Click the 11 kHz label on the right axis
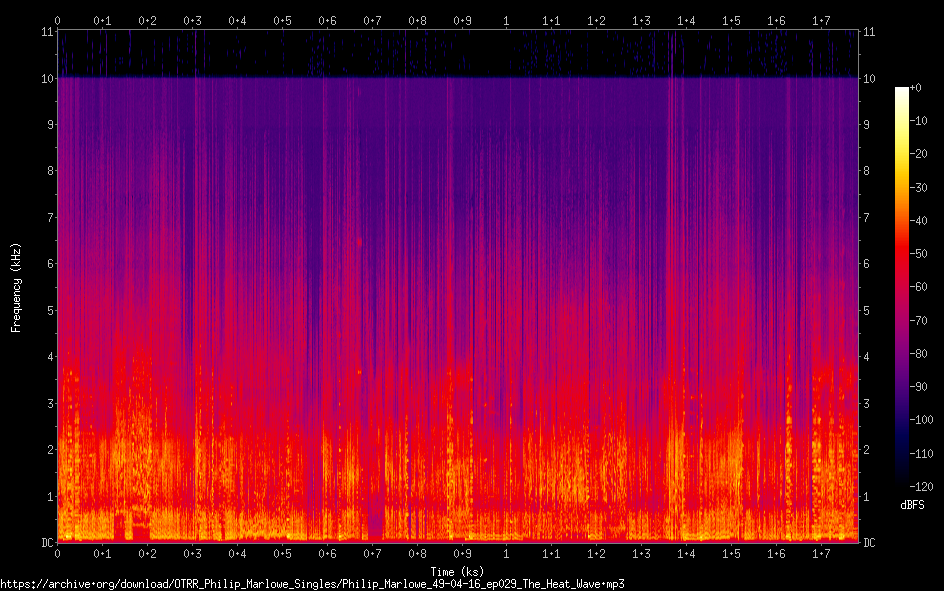The image size is (944, 591). coord(870,32)
